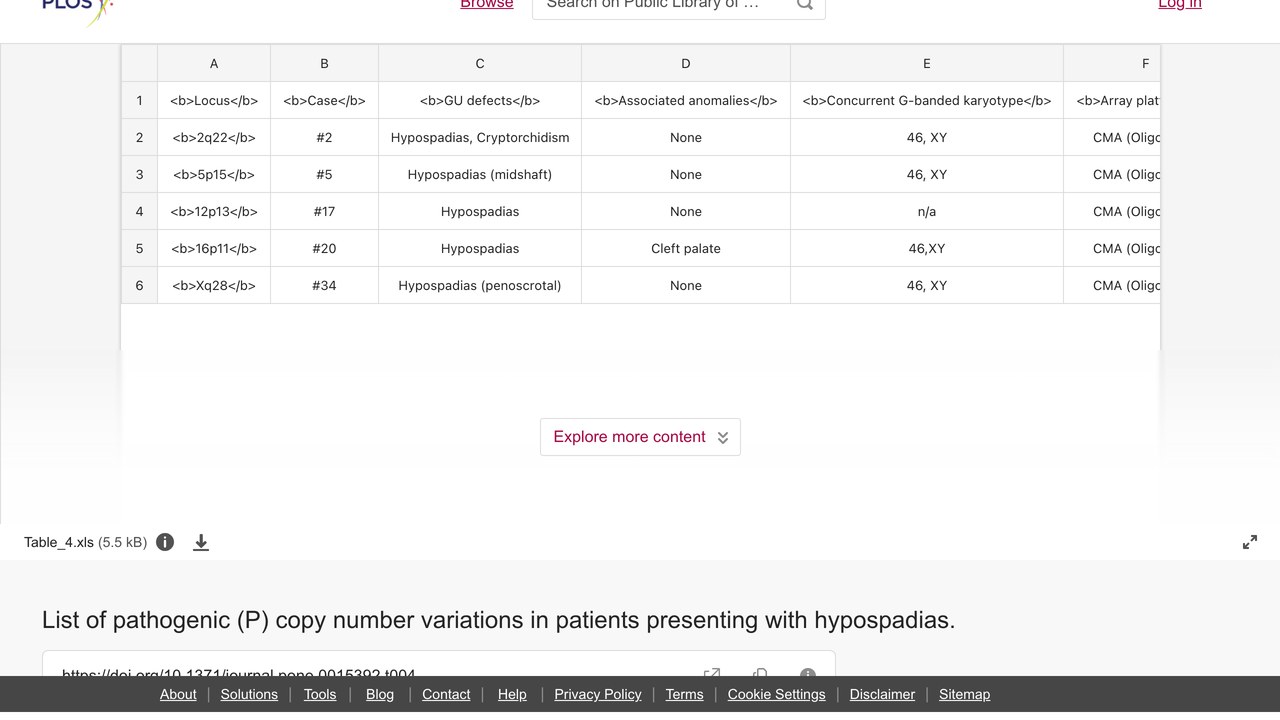The width and height of the screenshot is (1280, 720).
Task: Select the 2q22 locus cell
Action: click(214, 137)
